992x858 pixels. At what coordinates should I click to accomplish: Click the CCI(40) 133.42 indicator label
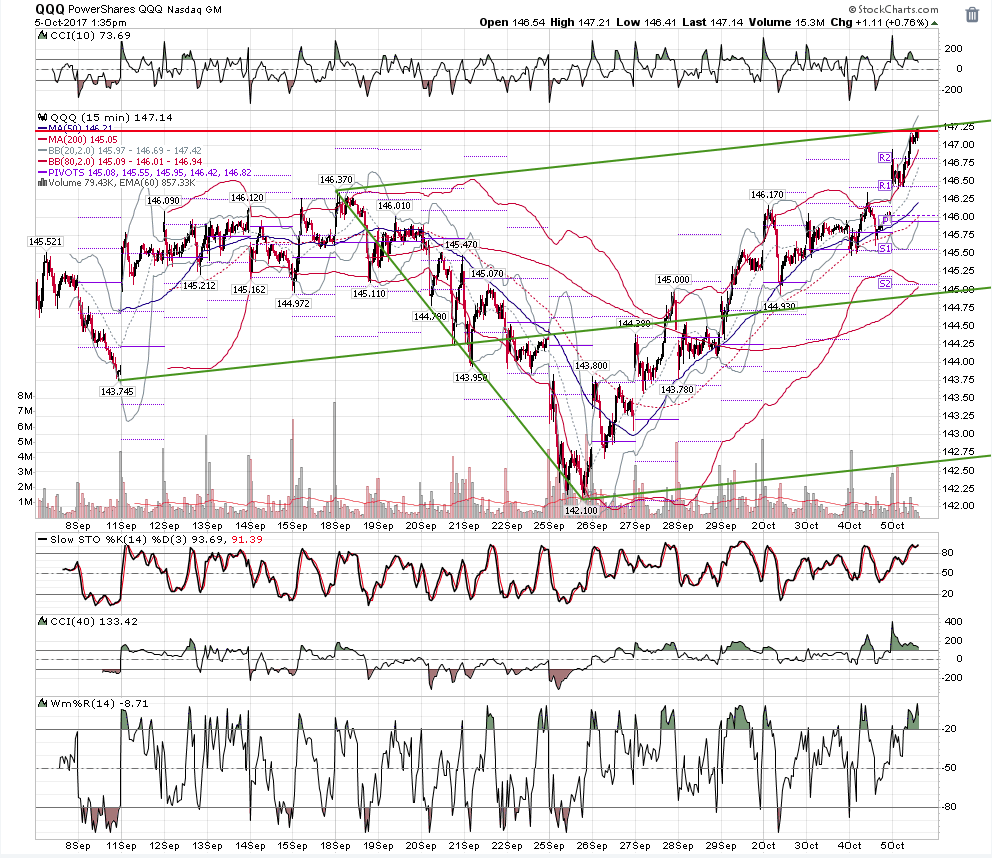(94, 621)
